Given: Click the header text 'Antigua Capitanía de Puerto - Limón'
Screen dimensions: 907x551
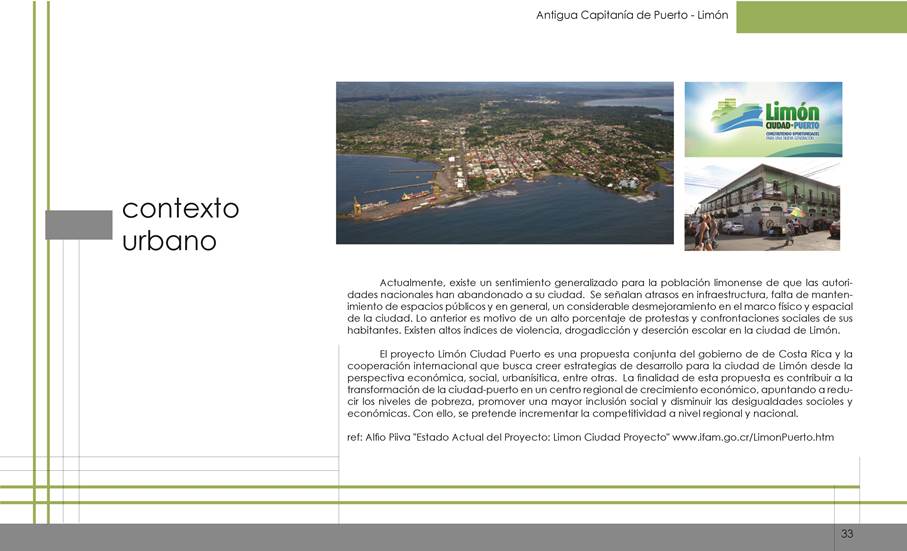Looking at the screenshot, I should 632,16.
